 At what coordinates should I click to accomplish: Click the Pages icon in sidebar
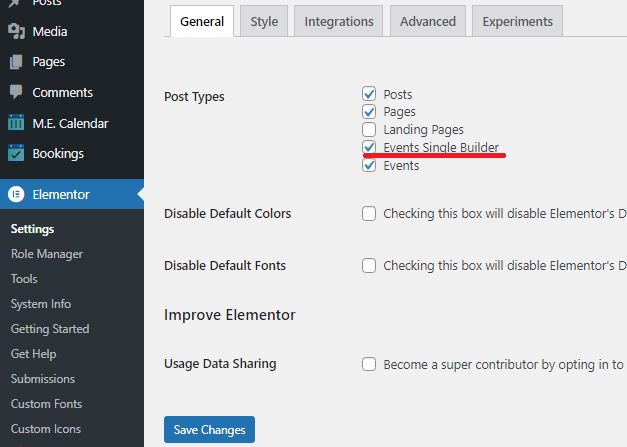[16, 62]
